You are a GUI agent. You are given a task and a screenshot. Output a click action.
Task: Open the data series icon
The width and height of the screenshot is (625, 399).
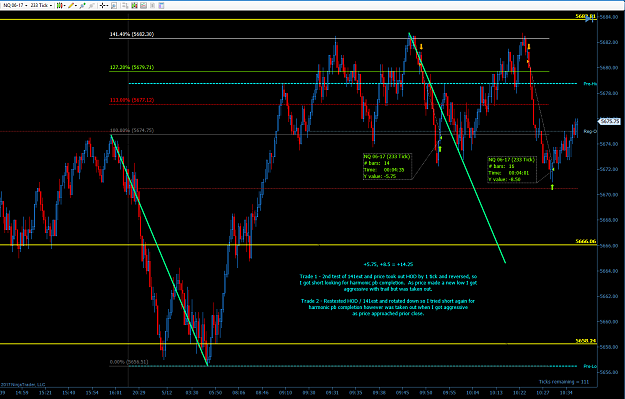point(134,5)
